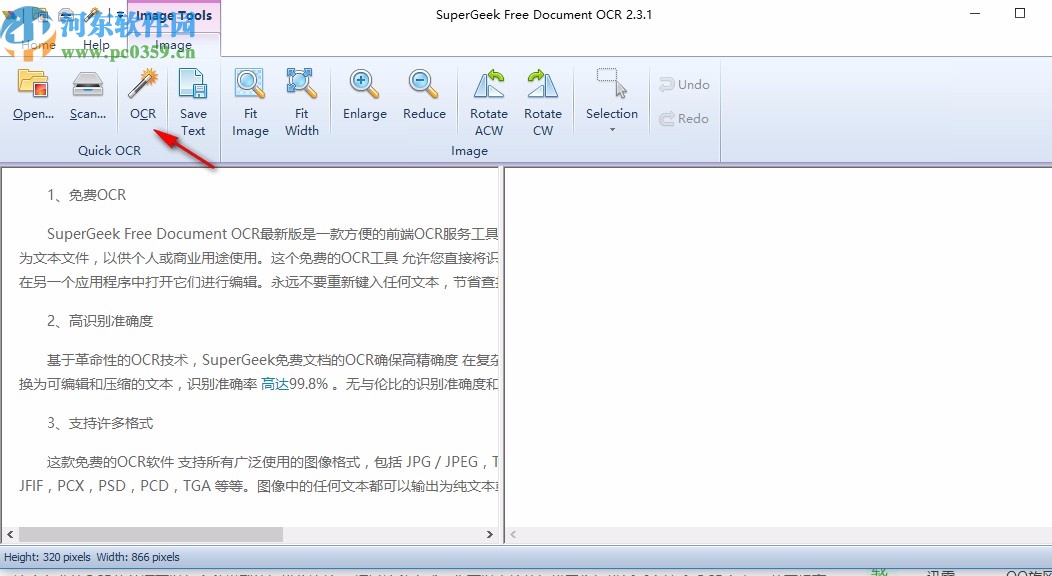Redo the last action

pyautogui.click(x=684, y=118)
